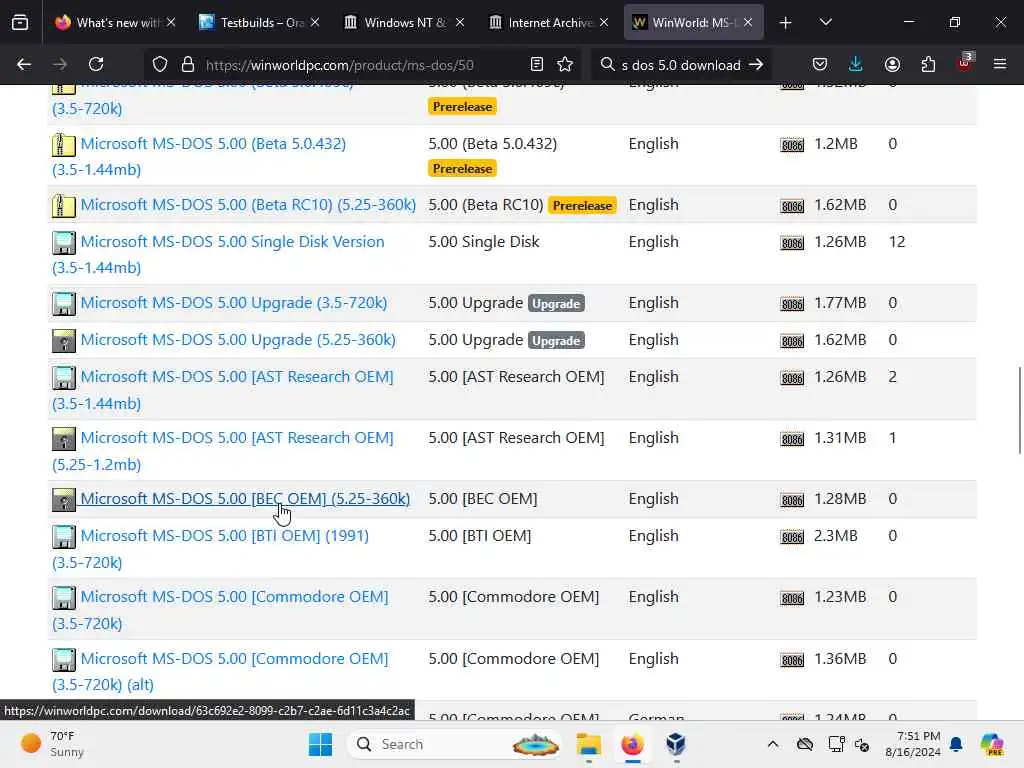The width and height of the screenshot is (1024, 768).
Task: Open MS-DOS 5.00 BEC OEM link
Action: coord(245,499)
